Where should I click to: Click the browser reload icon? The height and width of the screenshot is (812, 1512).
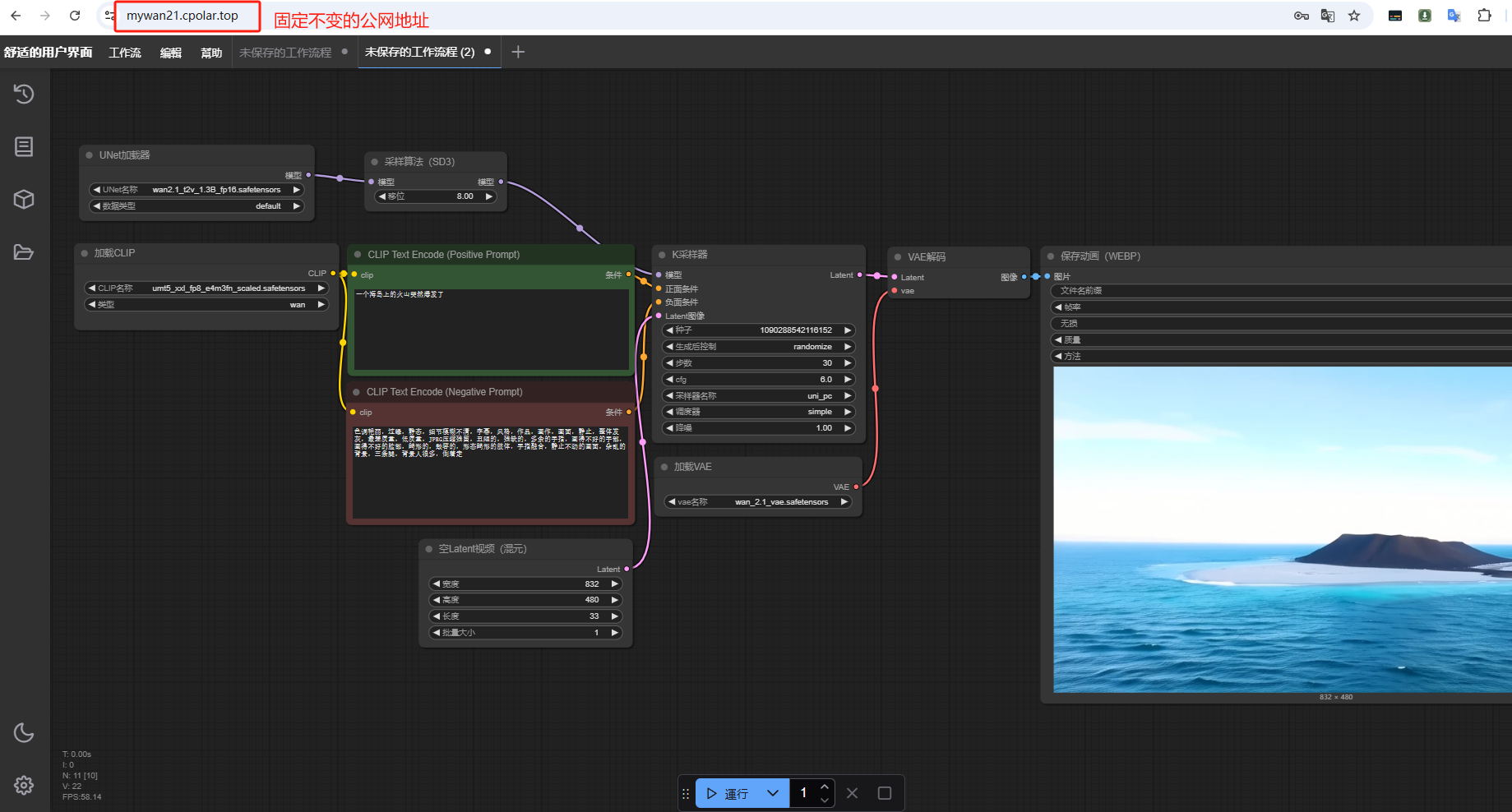75,16
